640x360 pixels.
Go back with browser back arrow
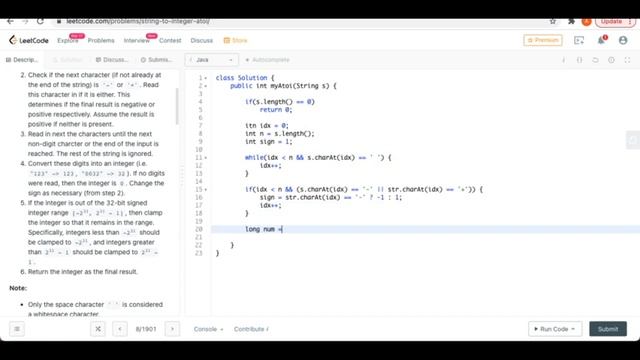10,21
